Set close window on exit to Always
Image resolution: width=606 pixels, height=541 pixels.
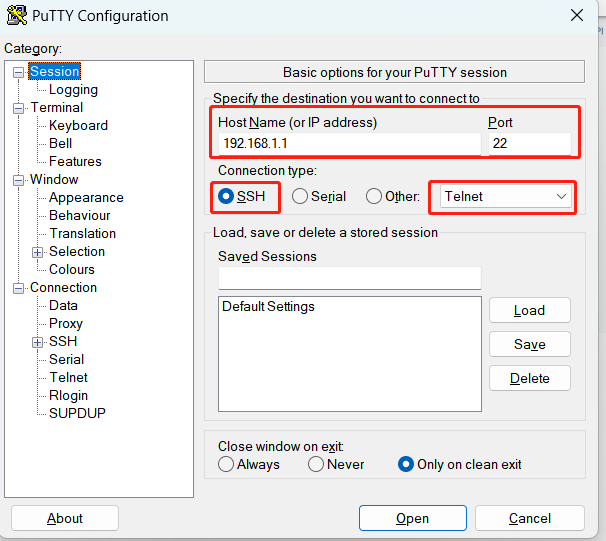[226, 464]
